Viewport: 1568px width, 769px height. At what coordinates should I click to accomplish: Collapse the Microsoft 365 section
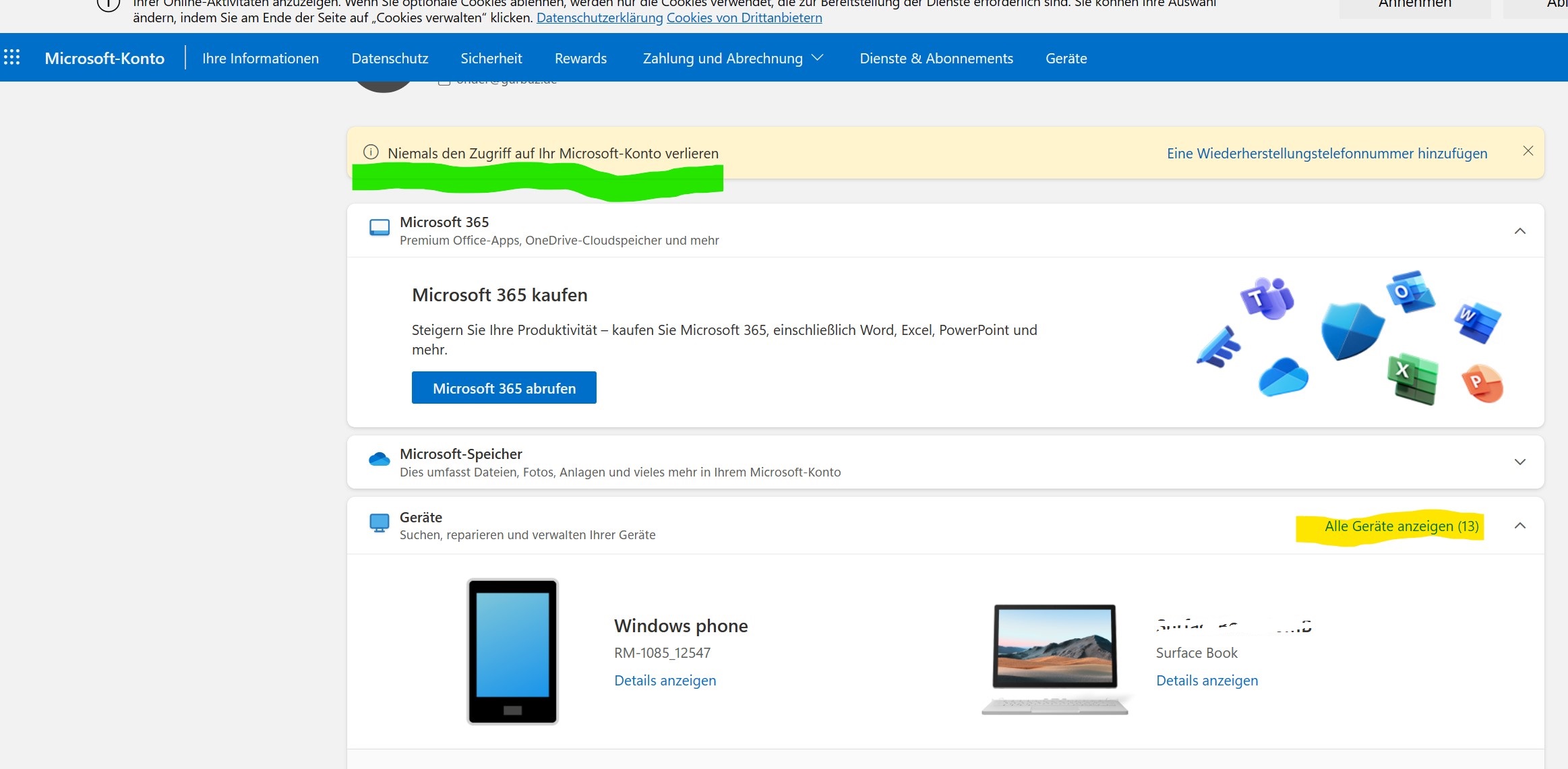pos(1519,230)
